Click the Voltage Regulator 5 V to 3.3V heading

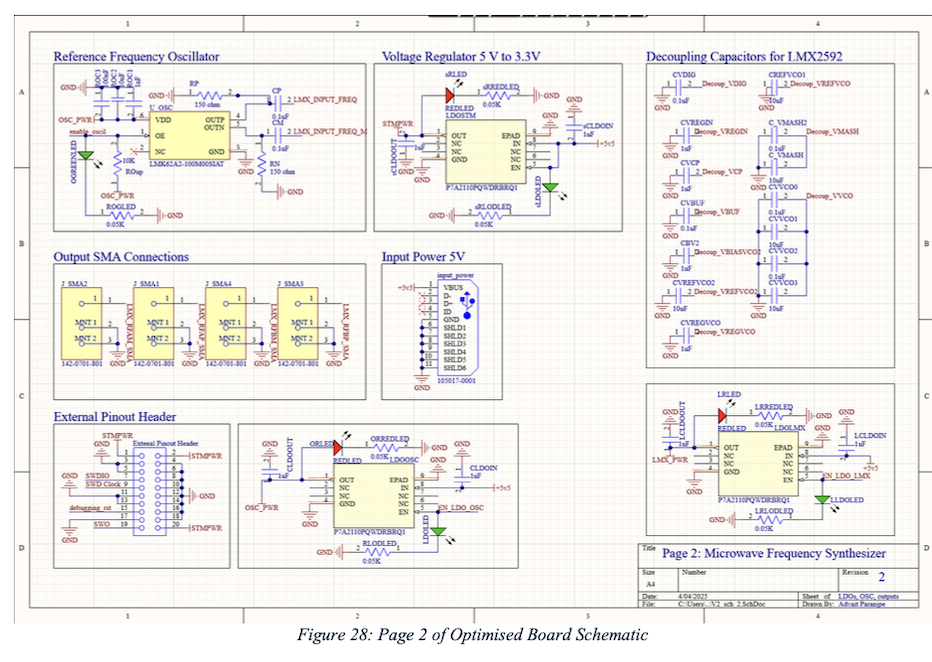click(x=462, y=56)
